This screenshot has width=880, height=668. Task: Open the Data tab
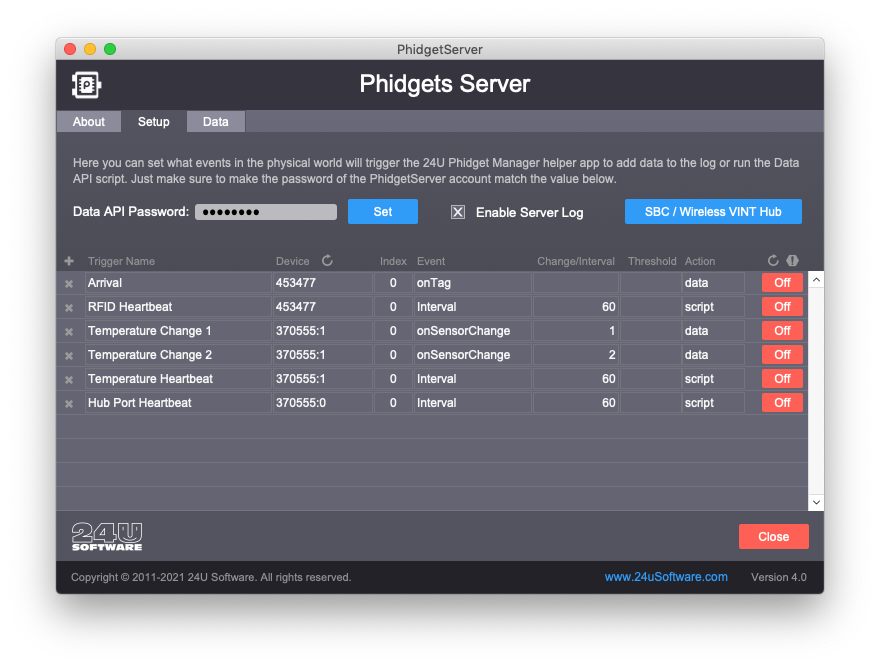pos(216,121)
